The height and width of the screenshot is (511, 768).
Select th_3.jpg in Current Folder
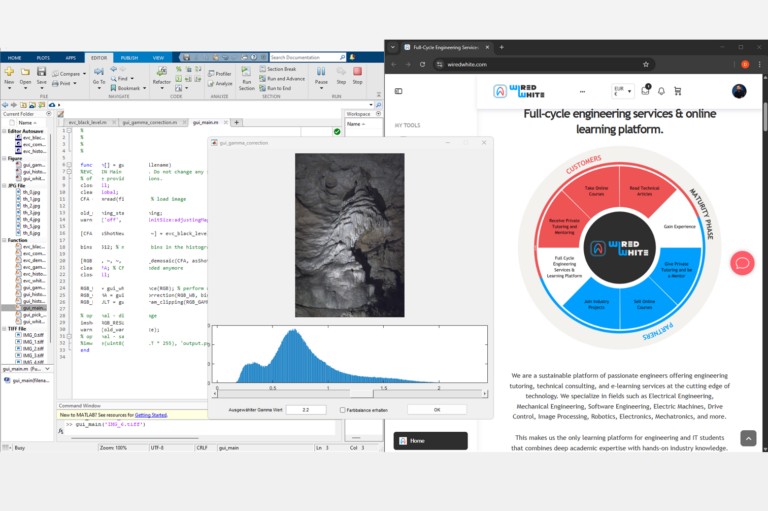[31, 213]
